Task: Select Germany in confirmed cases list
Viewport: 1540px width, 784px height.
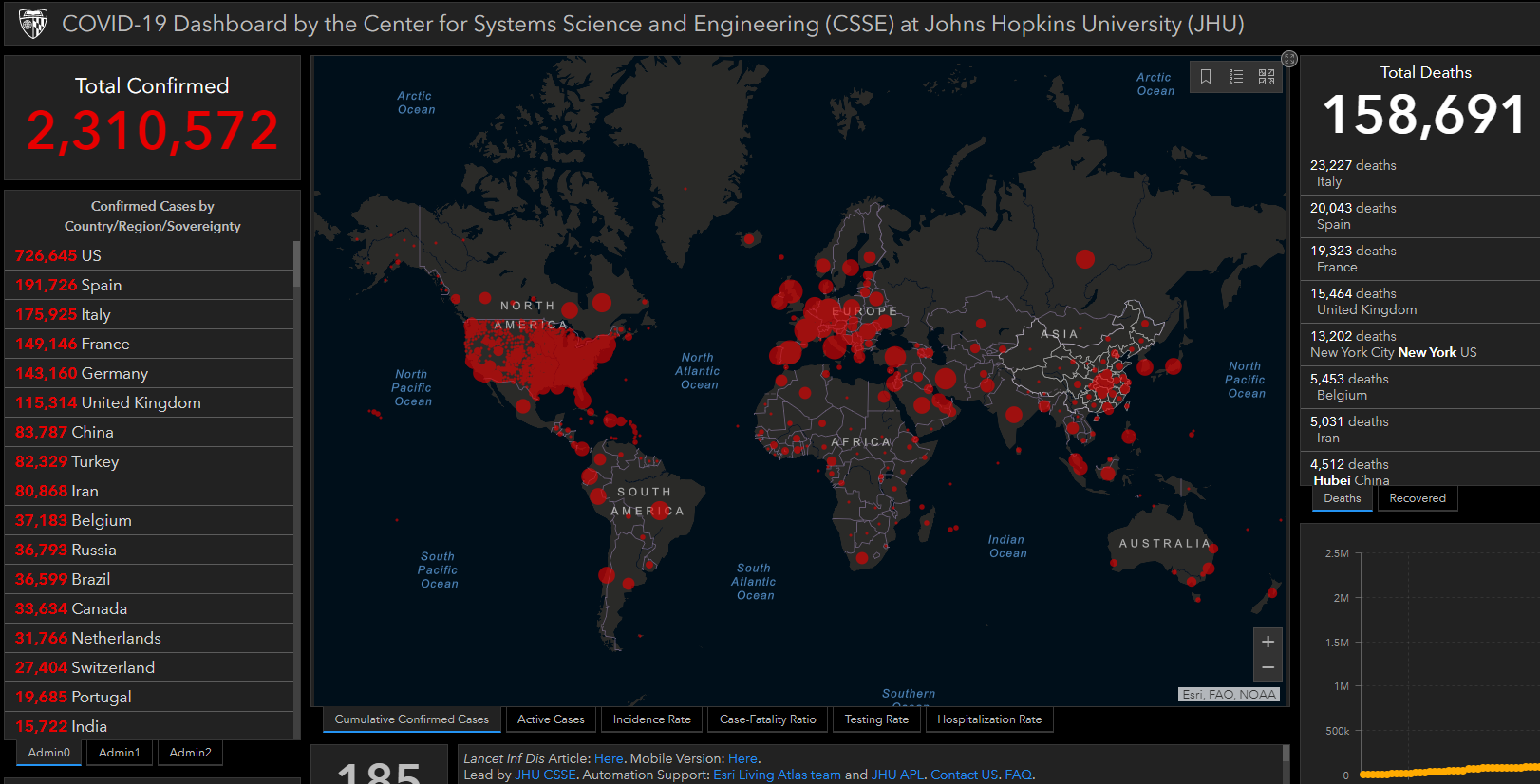Action: click(x=150, y=373)
